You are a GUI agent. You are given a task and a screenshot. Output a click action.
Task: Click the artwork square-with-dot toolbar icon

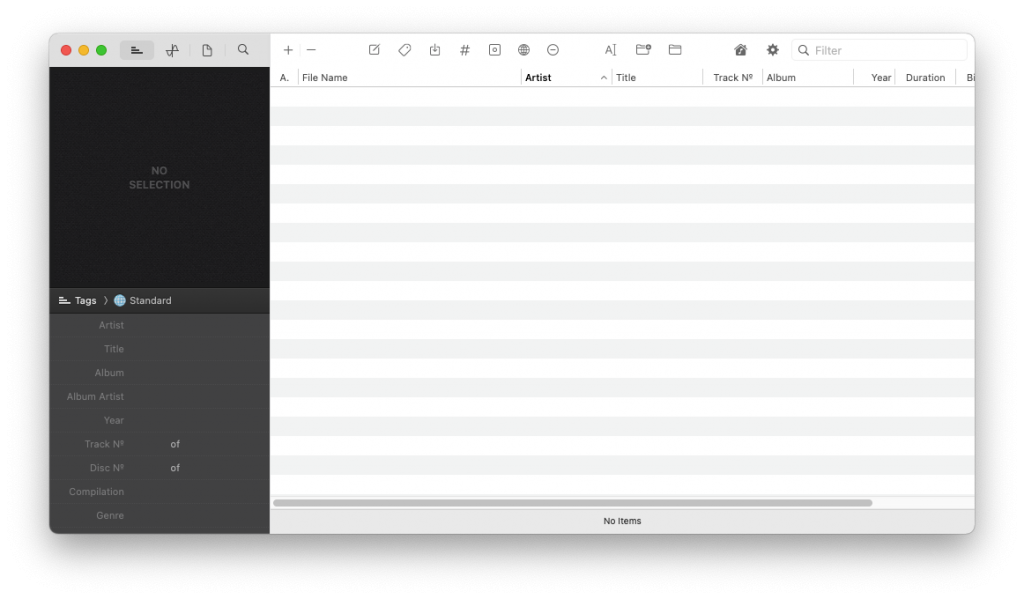tap(495, 50)
